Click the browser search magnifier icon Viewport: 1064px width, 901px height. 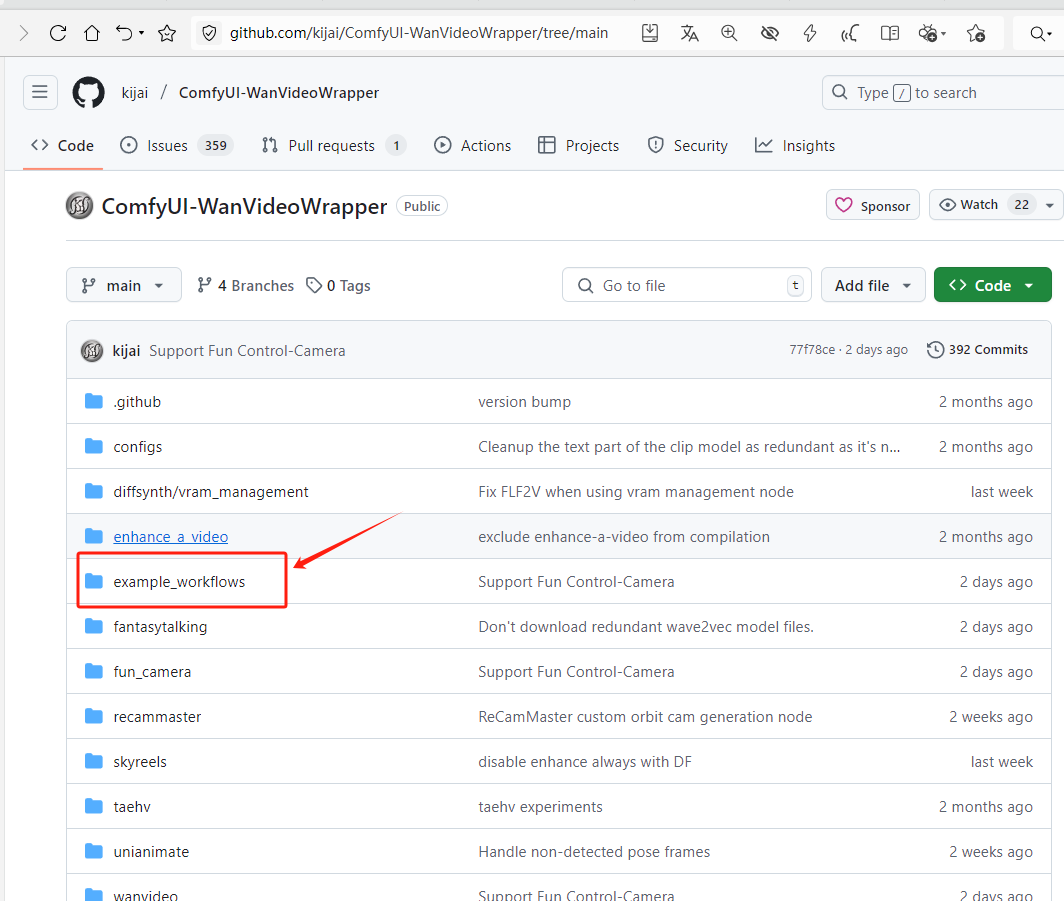(1037, 33)
